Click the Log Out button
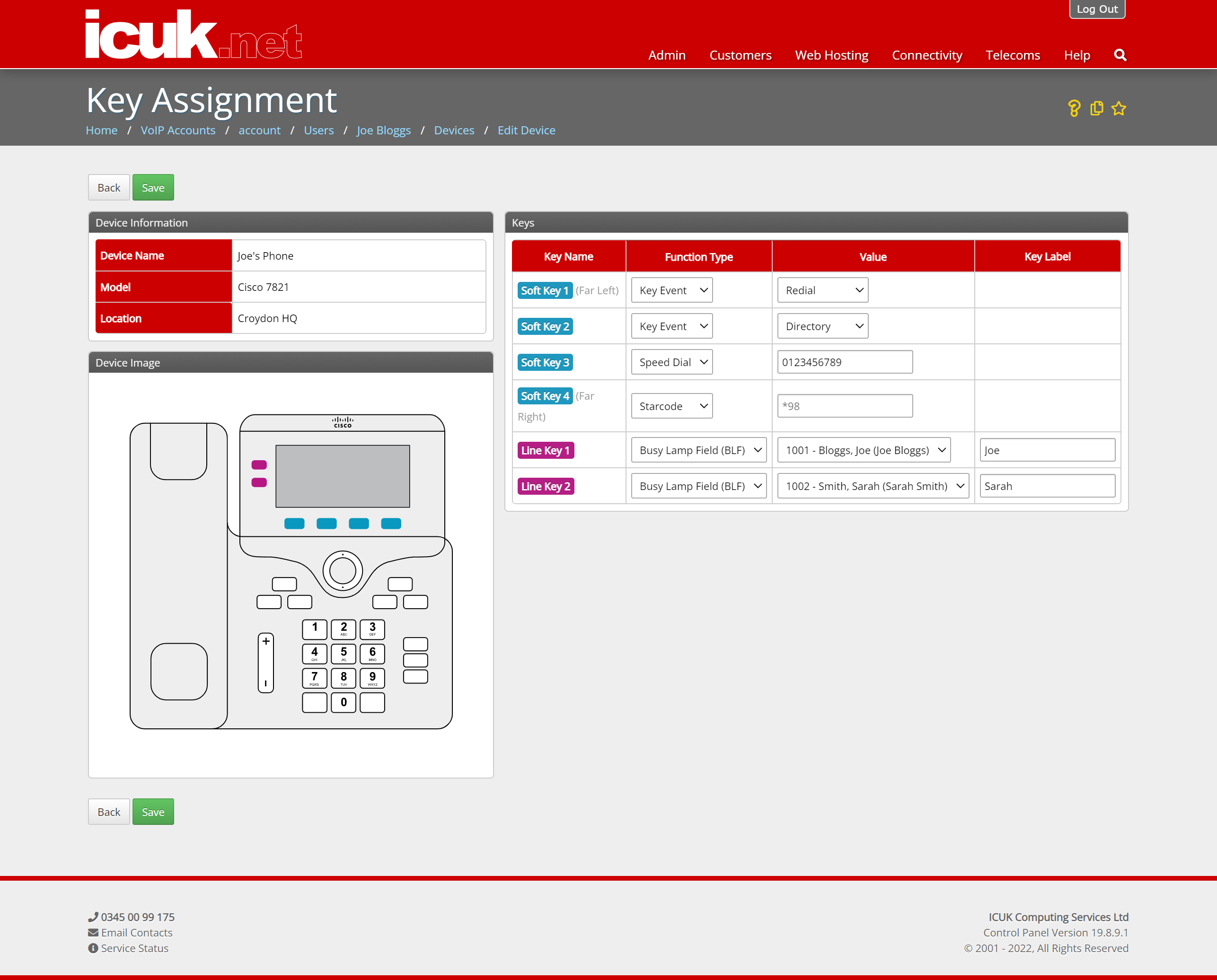This screenshot has height=980, width=1217. click(x=1096, y=9)
